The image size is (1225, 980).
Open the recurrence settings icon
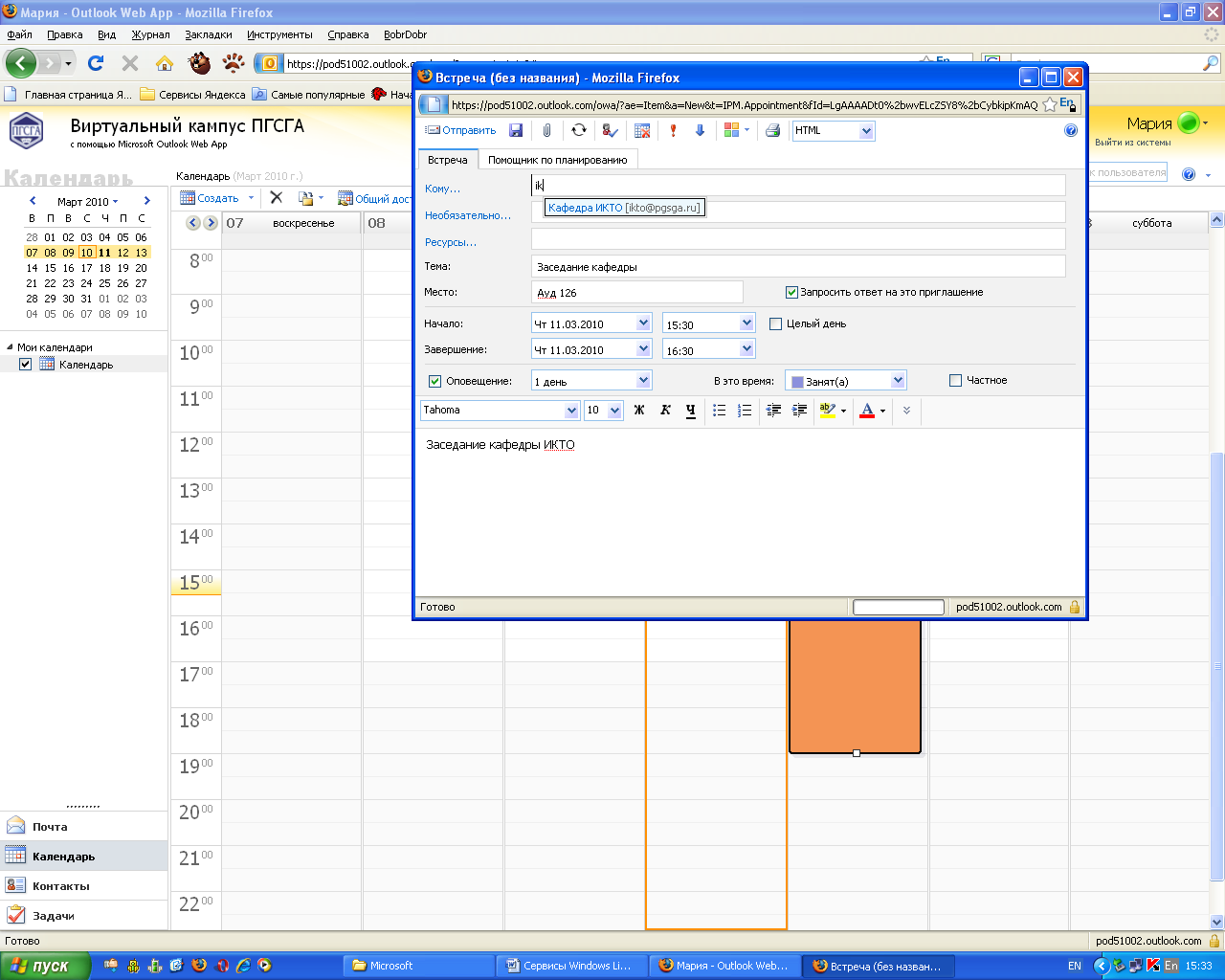[578, 130]
